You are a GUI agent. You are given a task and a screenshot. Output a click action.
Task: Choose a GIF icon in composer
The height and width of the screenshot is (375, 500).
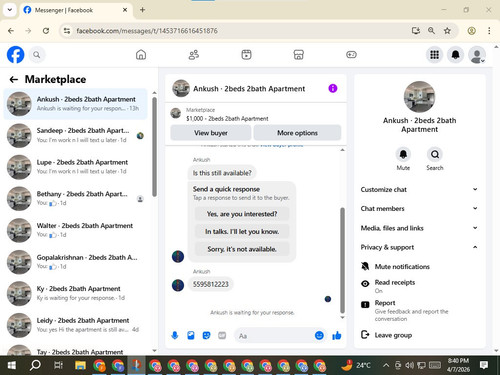222,335
